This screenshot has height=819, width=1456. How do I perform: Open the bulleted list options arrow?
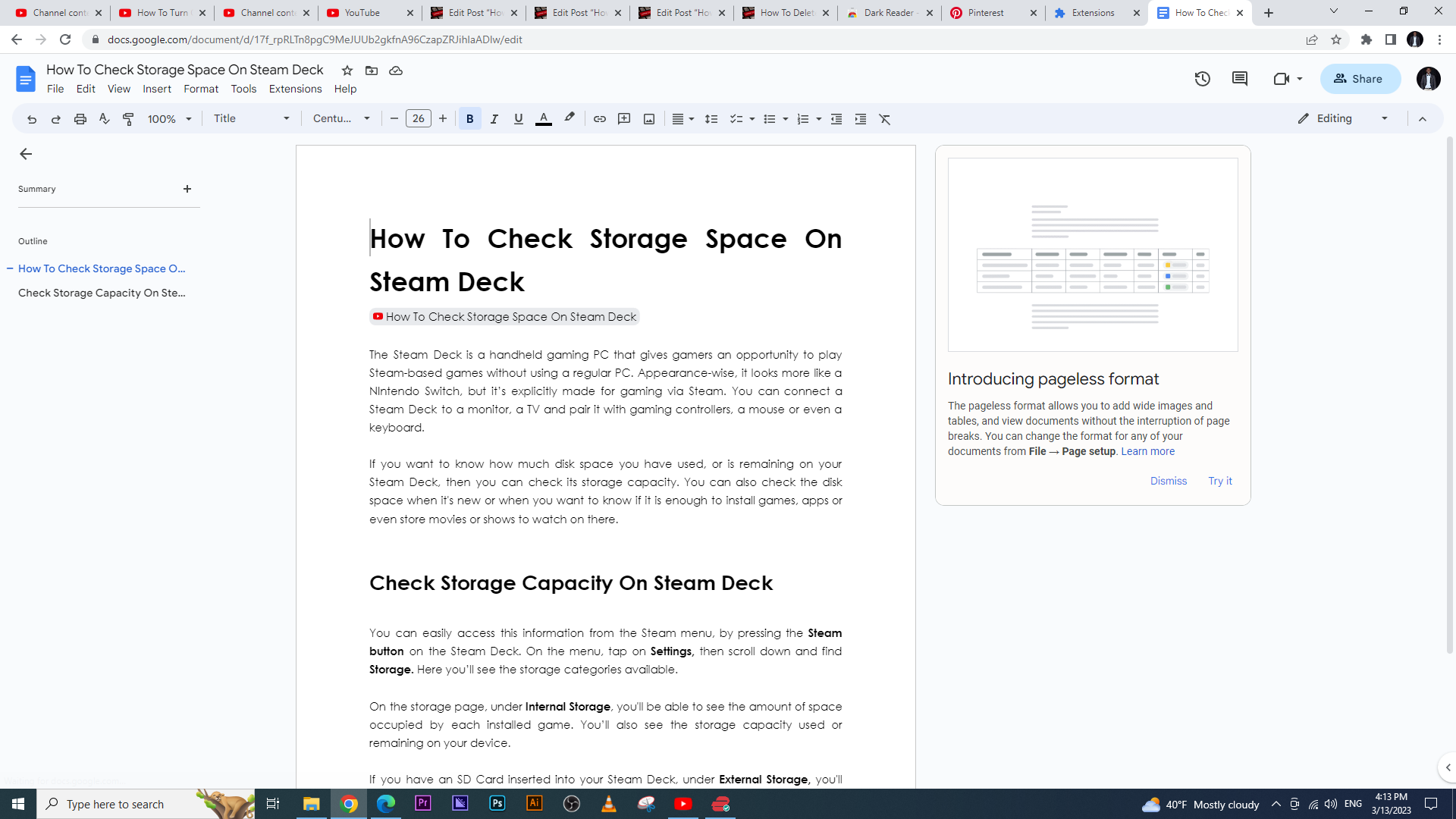[x=786, y=119]
